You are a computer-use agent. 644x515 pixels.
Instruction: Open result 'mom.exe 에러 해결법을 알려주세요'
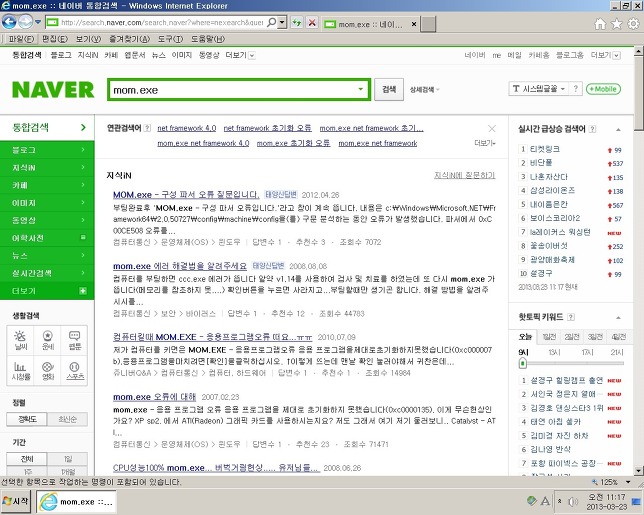click(x=180, y=266)
